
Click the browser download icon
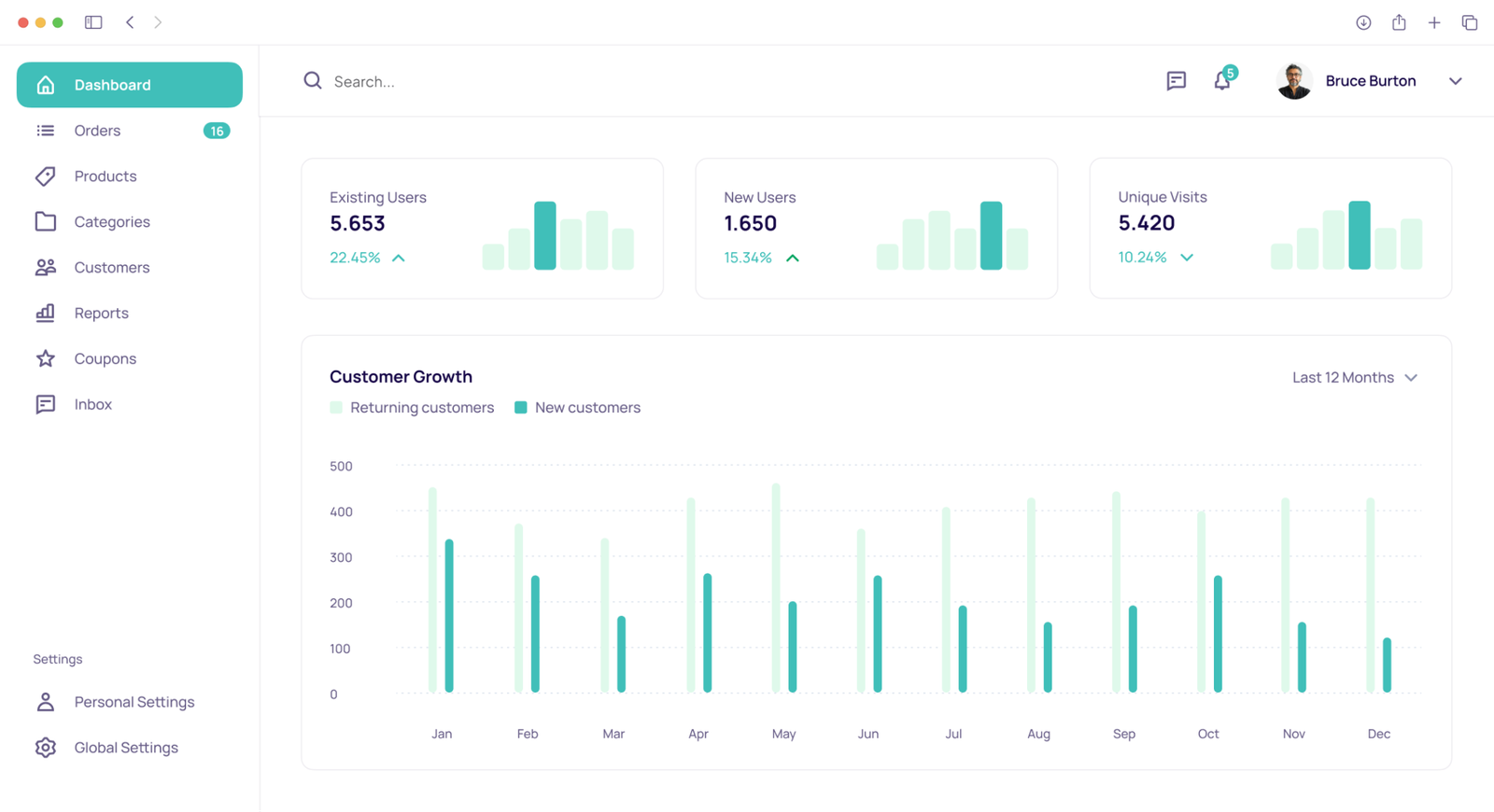pos(1363,22)
